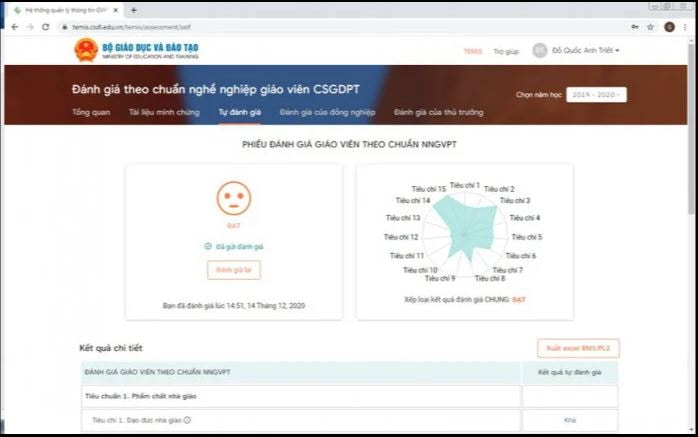Image resolution: width=698 pixels, height=437 pixels.
Task: Open the Chrome profile avatar icon
Action: tap(669, 27)
